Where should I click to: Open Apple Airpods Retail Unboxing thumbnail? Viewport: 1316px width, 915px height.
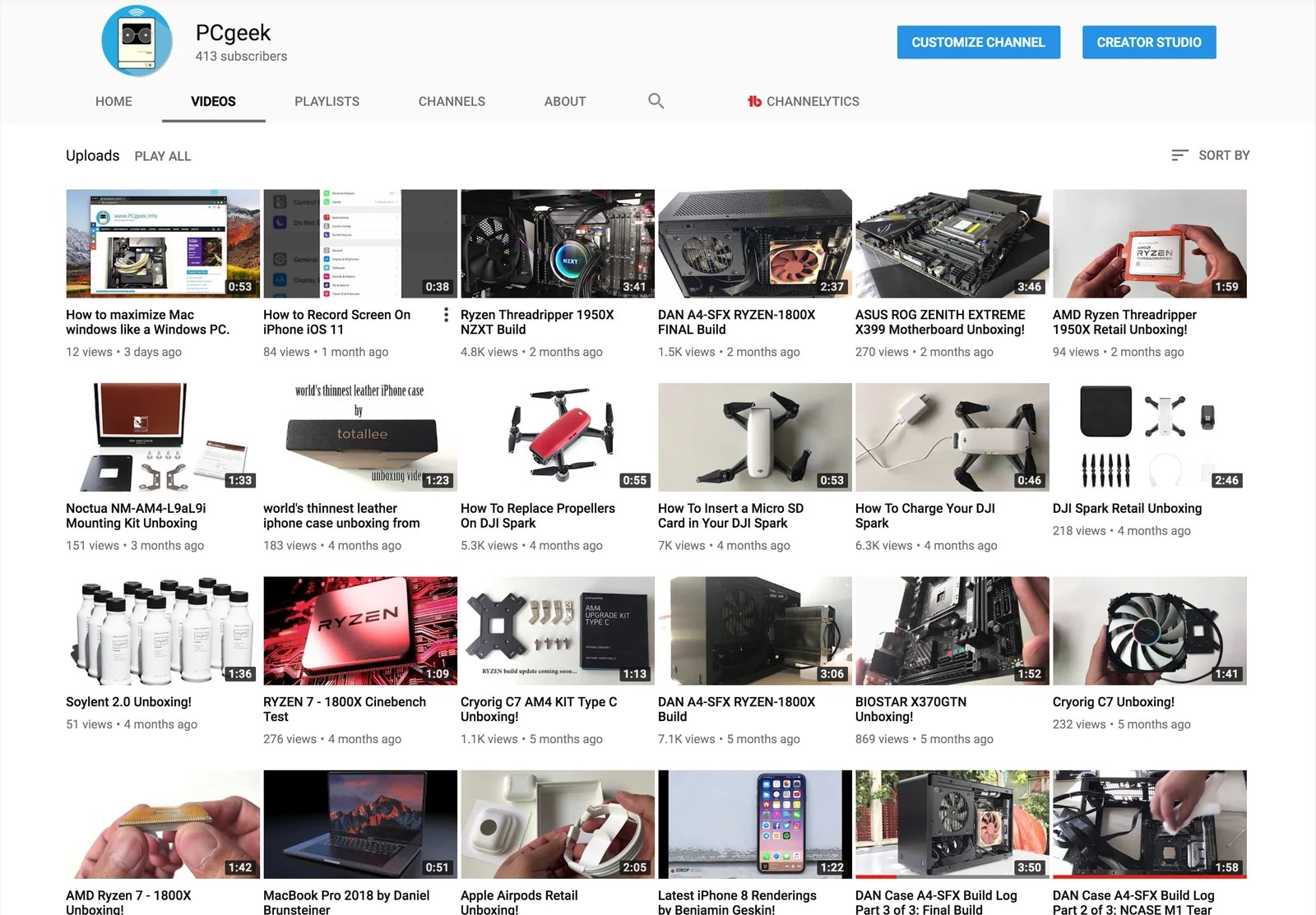coord(558,824)
